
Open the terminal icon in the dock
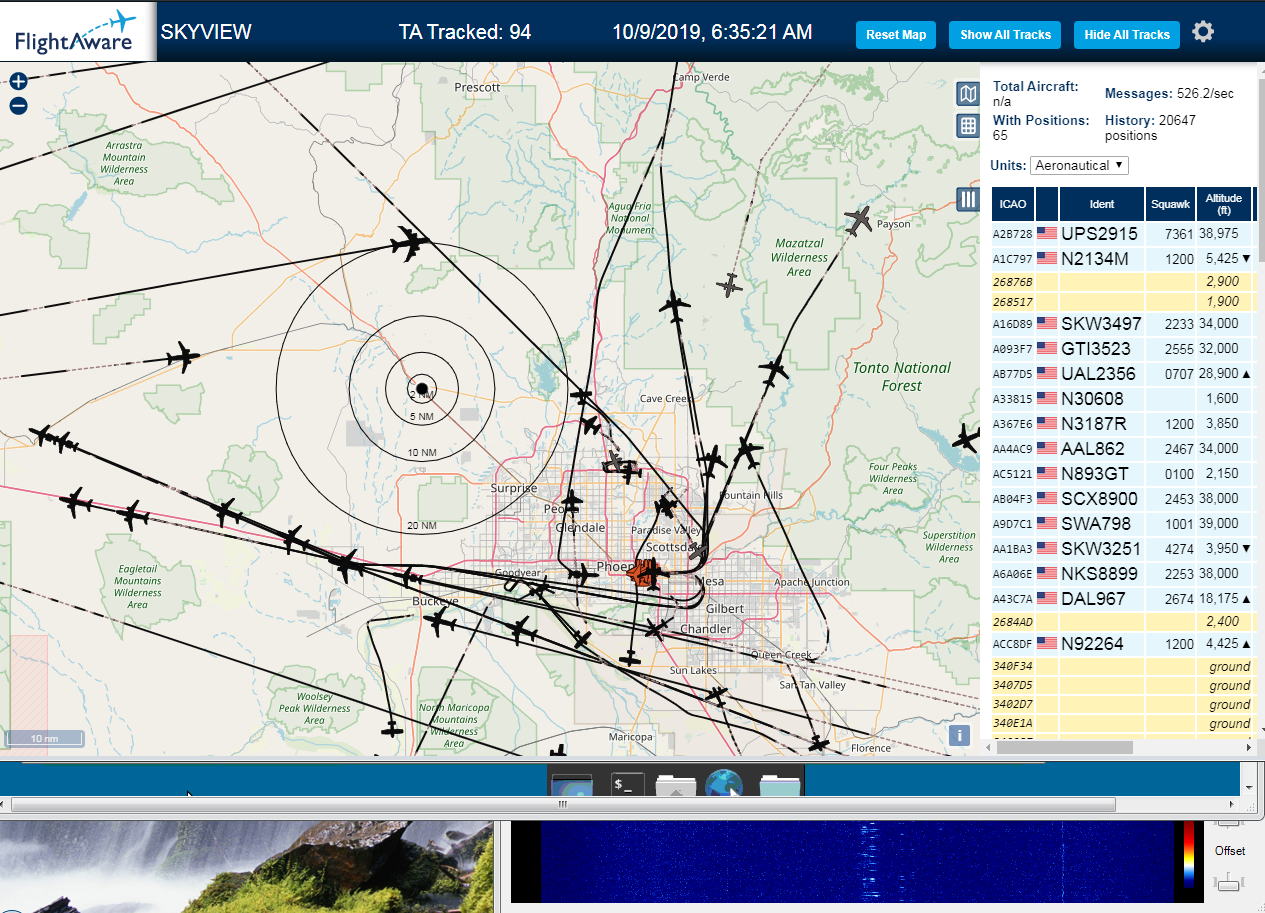626,785
